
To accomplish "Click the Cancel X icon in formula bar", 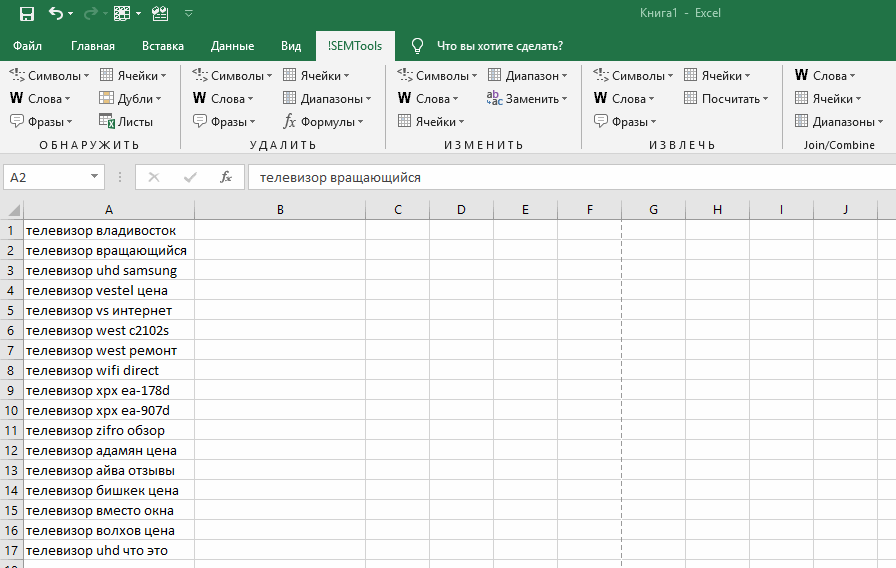I will [154, 177].
